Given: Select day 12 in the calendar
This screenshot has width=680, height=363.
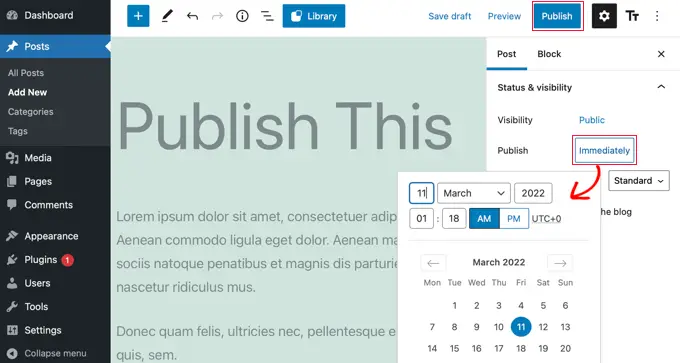Looking at the screenshot, I should click(543, 327).
